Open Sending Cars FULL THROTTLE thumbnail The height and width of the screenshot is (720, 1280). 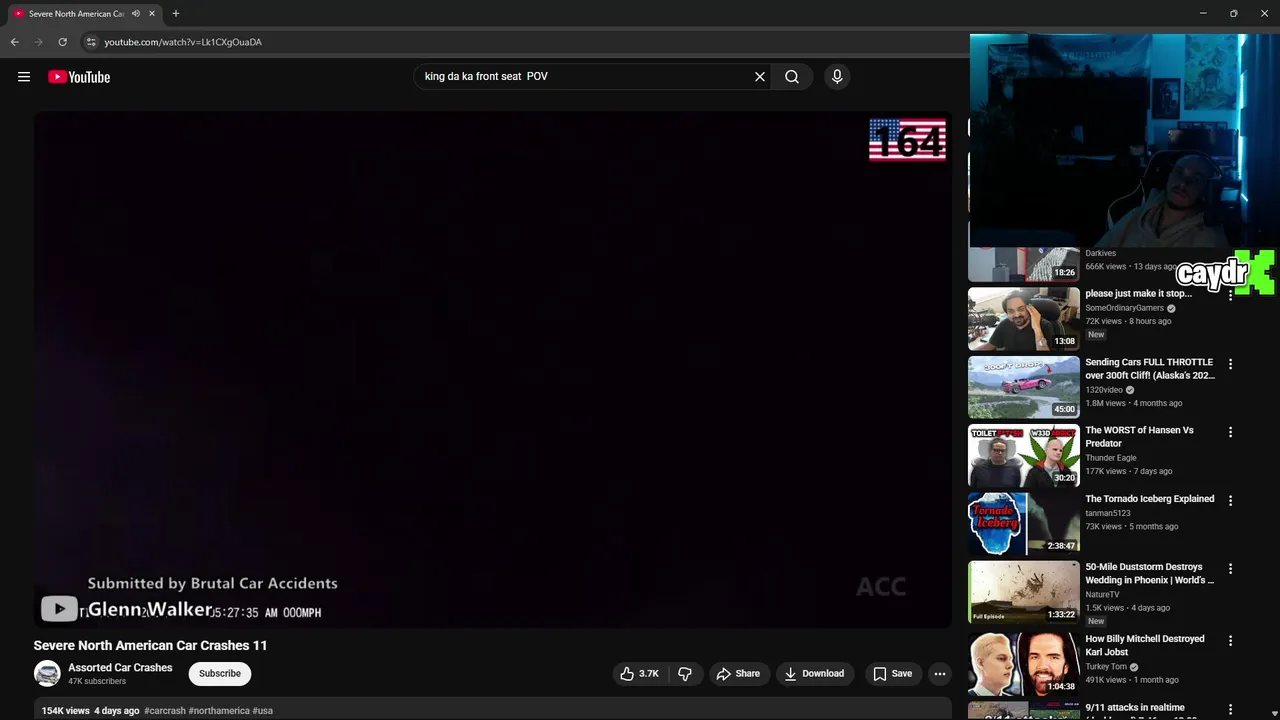click(x=1024, y=387)
